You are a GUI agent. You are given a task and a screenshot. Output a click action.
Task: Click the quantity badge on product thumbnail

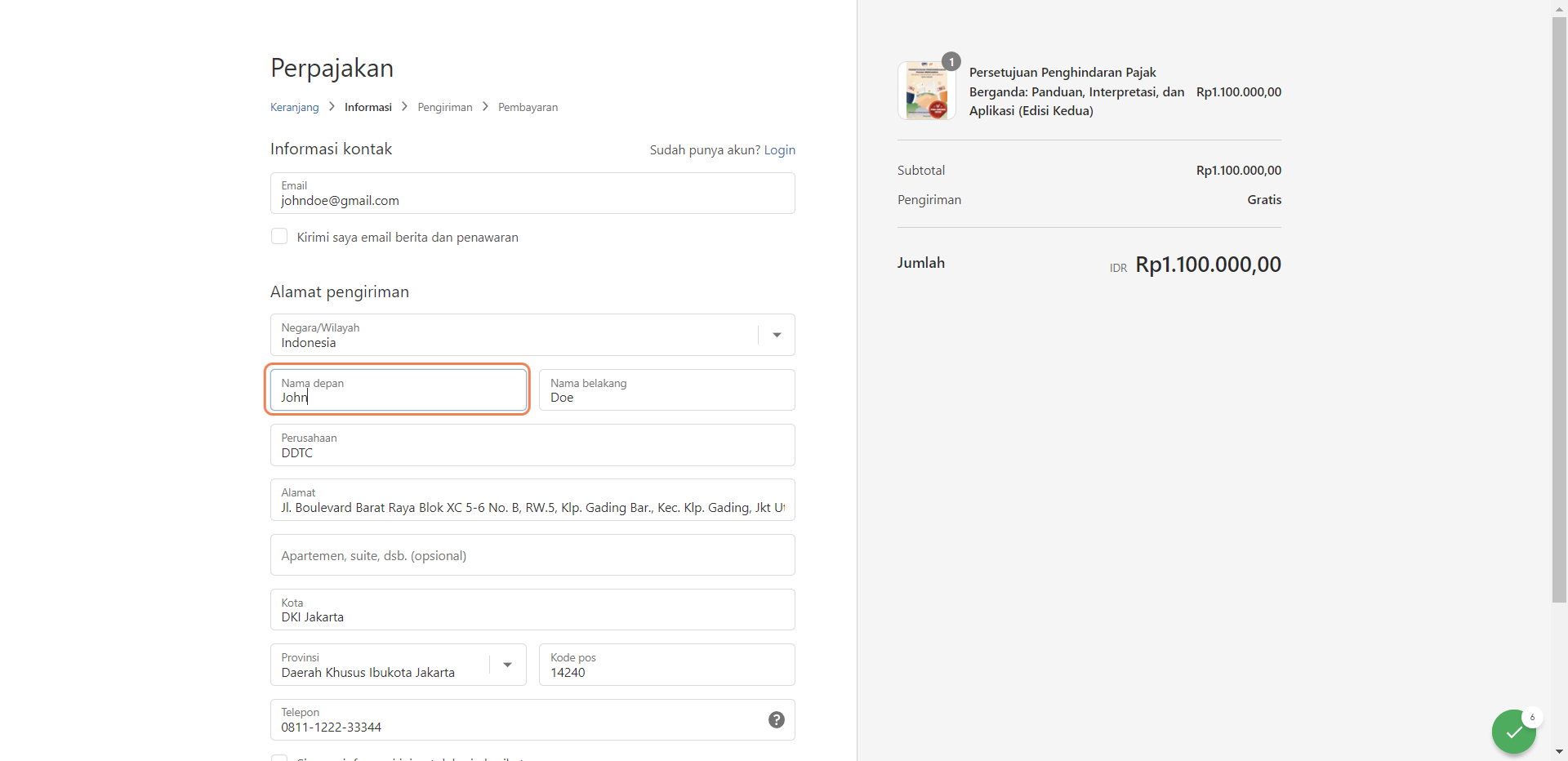951,62
